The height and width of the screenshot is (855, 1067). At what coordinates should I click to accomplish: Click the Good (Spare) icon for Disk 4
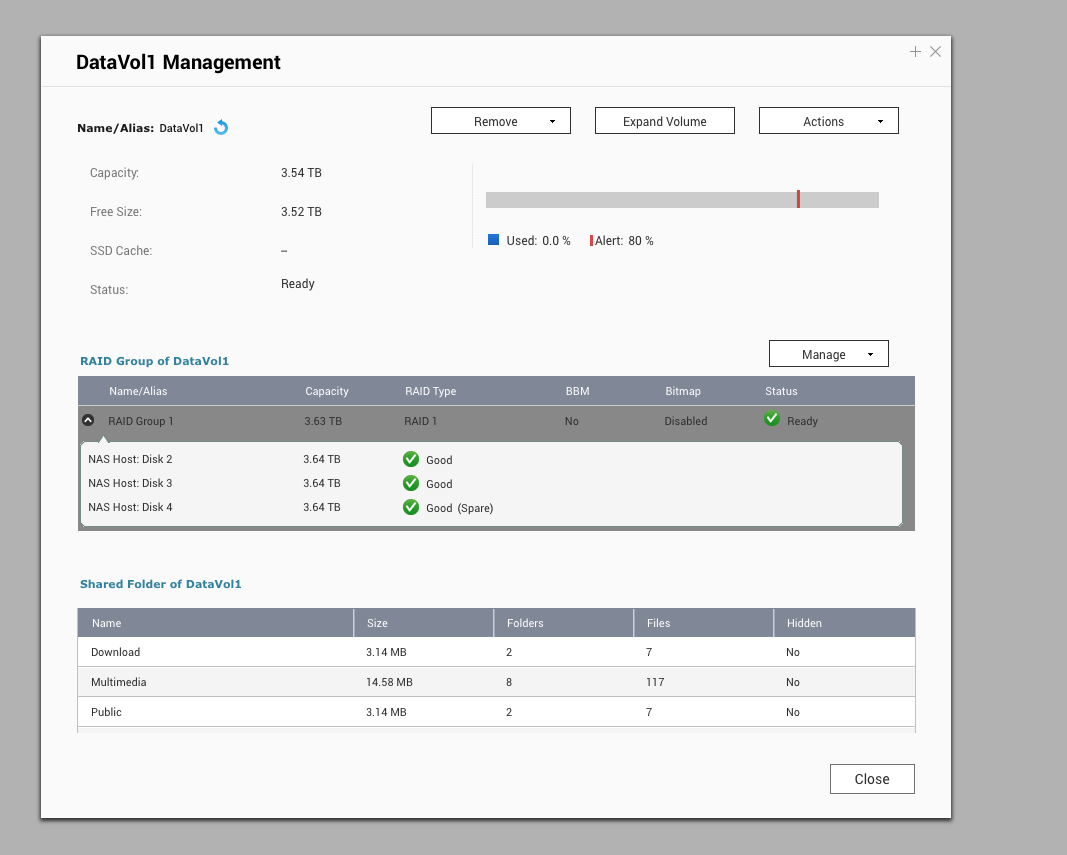[411, 507]
